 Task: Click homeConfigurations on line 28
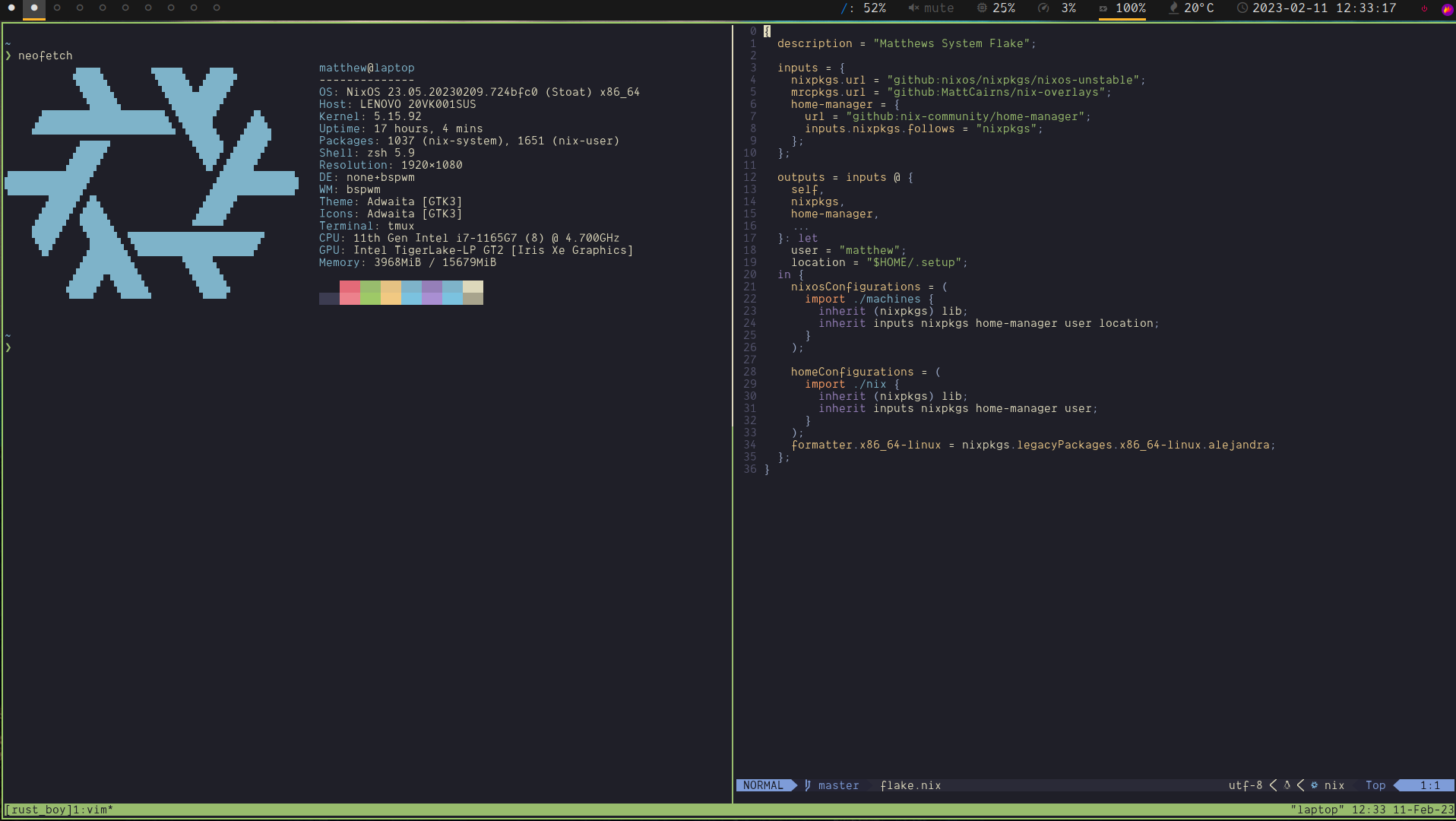852,372
